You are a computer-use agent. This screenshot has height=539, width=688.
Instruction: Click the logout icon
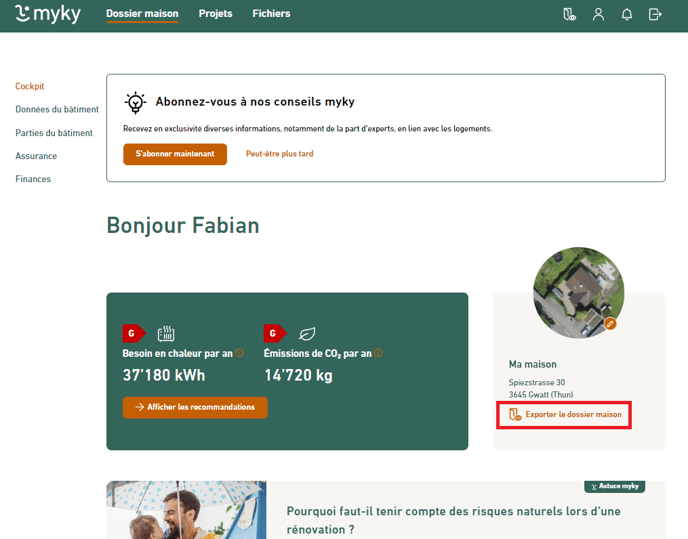(655, 14)
